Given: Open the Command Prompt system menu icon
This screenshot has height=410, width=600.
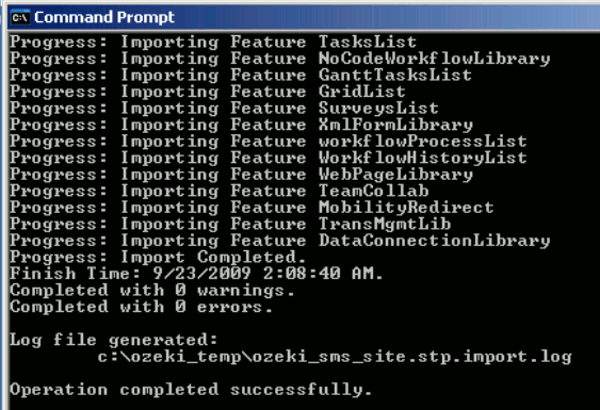Looking at the screenshot, I should (20, 18).
